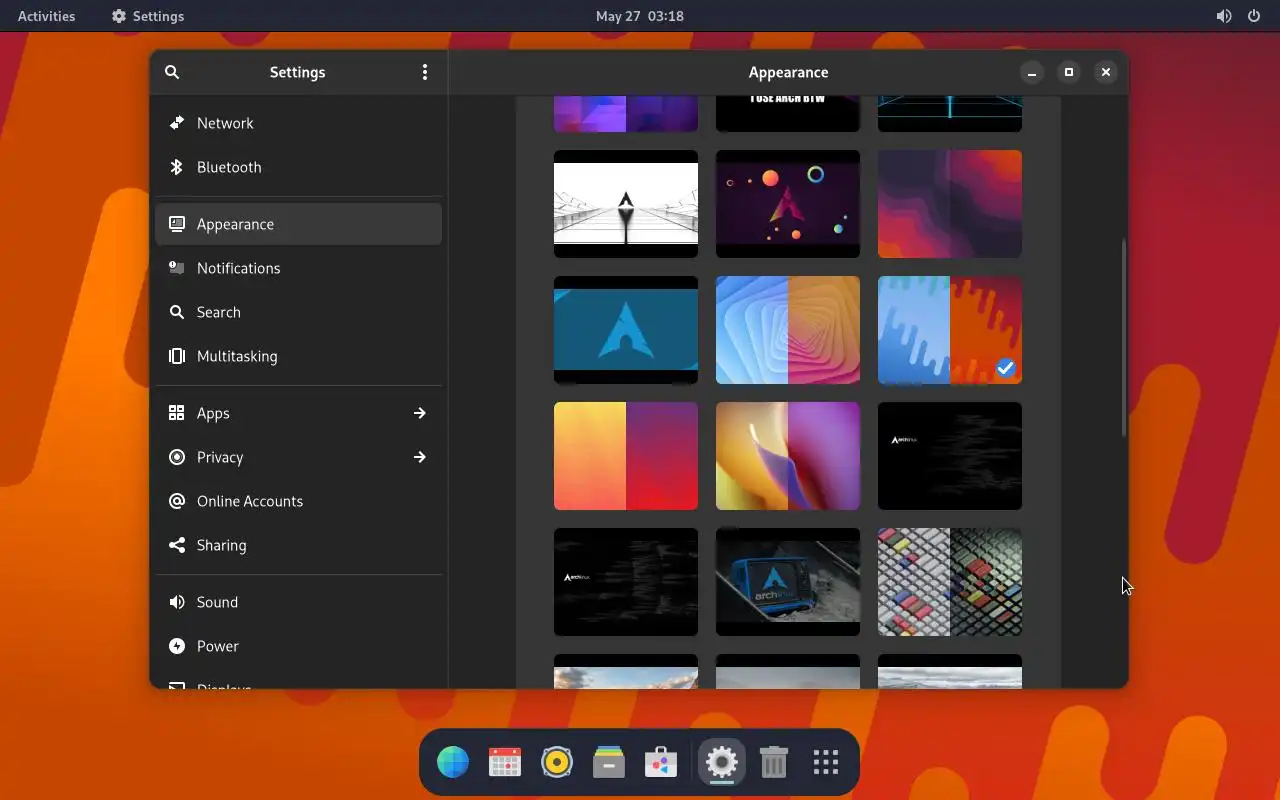Click the Network sidebar icon
Viewport: 1280px width, 800px height.
pyautogui.click(x=177, y=123)
